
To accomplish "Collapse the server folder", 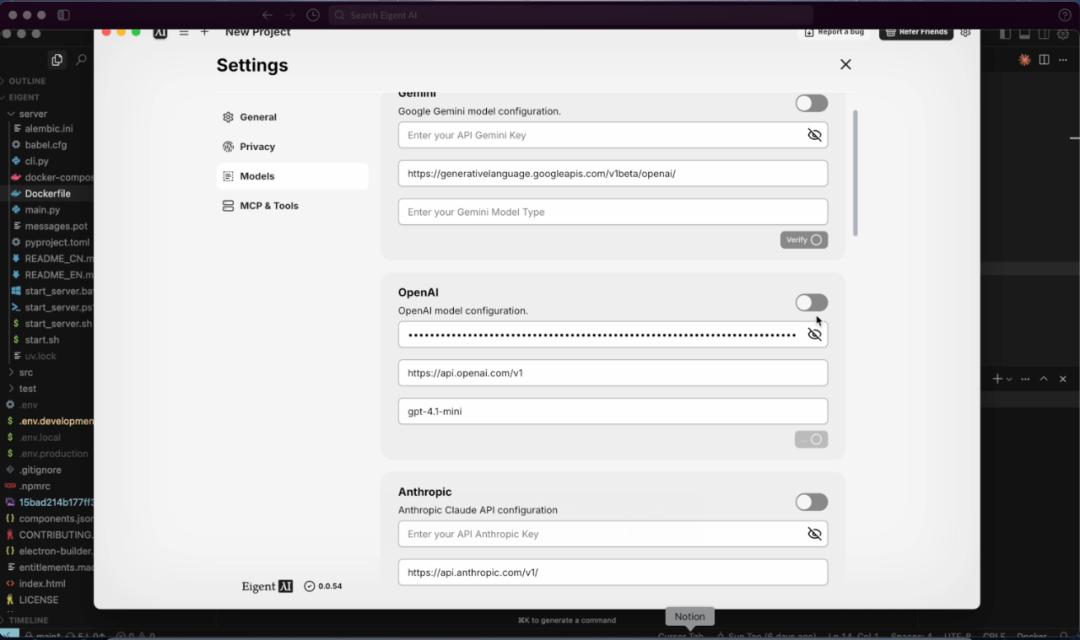I will tap(47, 114).
